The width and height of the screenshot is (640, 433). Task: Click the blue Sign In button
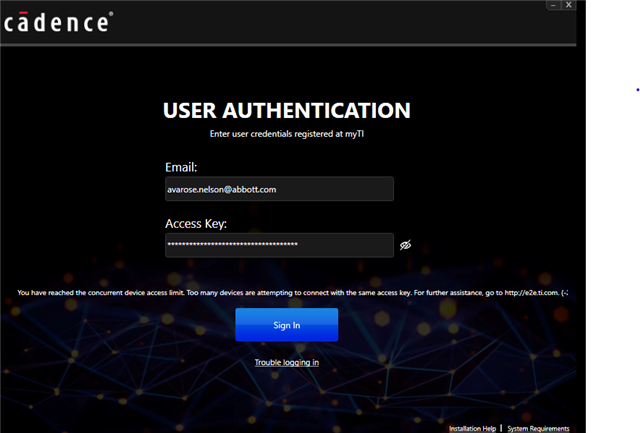[287, 325]
